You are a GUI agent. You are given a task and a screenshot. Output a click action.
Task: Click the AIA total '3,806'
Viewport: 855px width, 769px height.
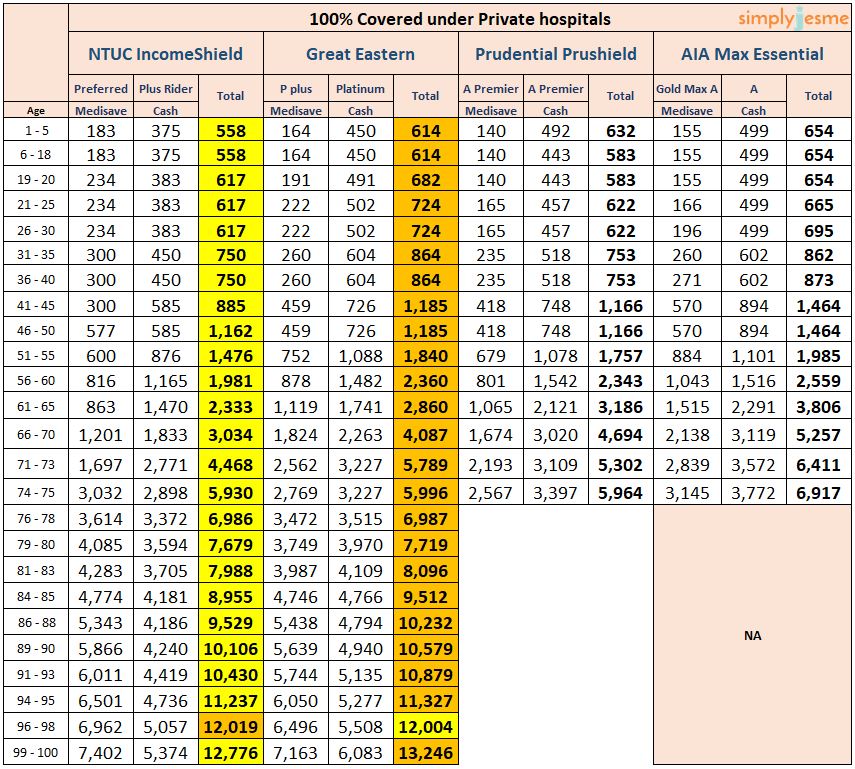(x=818, y=407)
